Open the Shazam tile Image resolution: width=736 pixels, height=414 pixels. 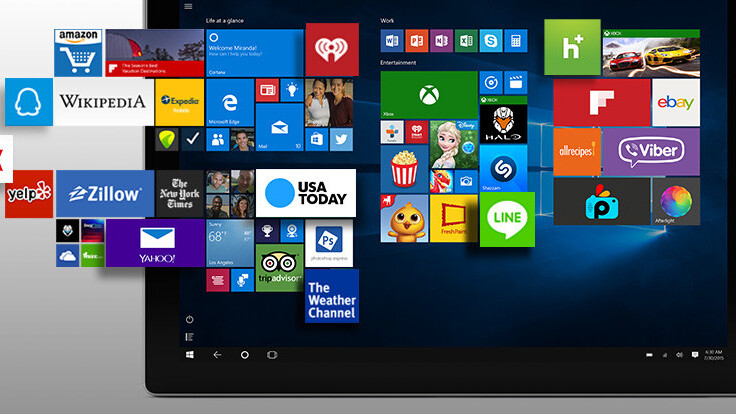[503, 167]
